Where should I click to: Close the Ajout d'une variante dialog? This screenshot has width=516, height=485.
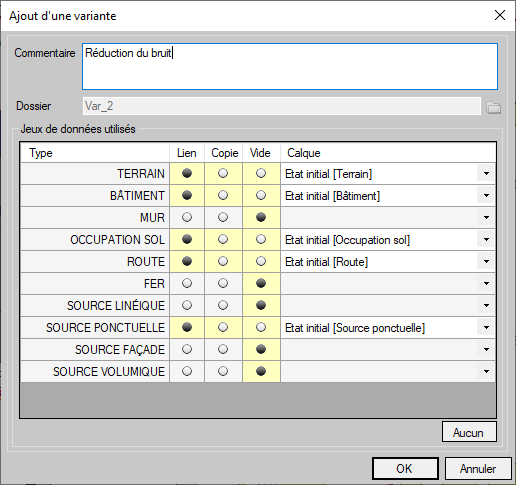[500, 15]
